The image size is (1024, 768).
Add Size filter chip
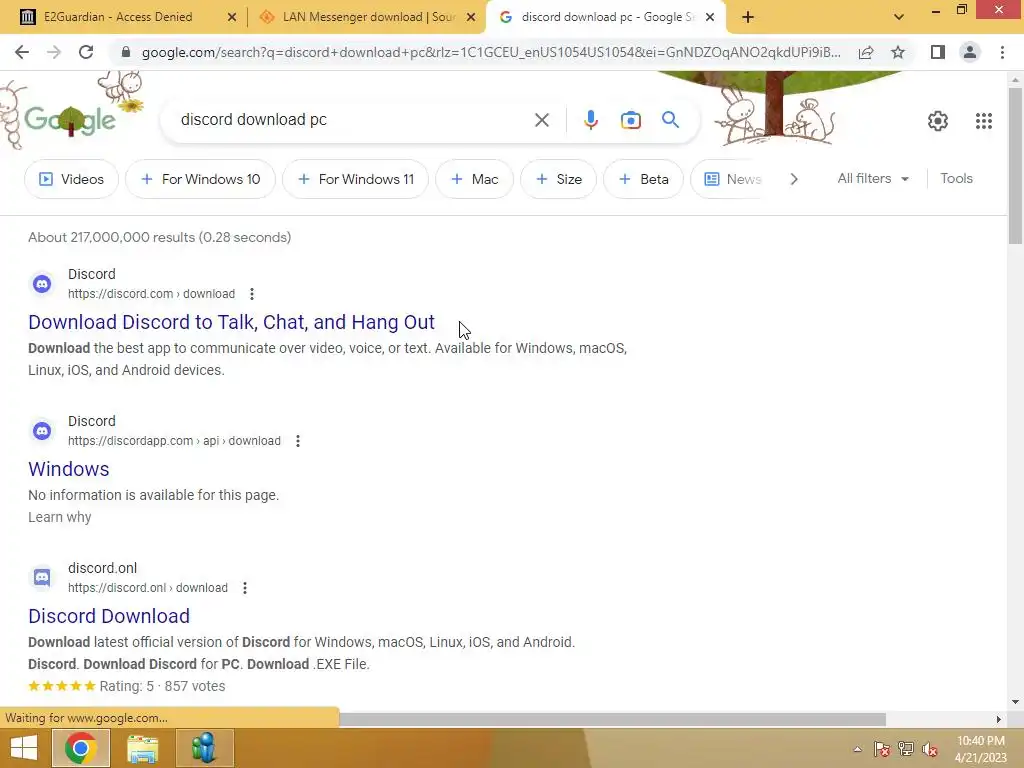click(558, 179)
